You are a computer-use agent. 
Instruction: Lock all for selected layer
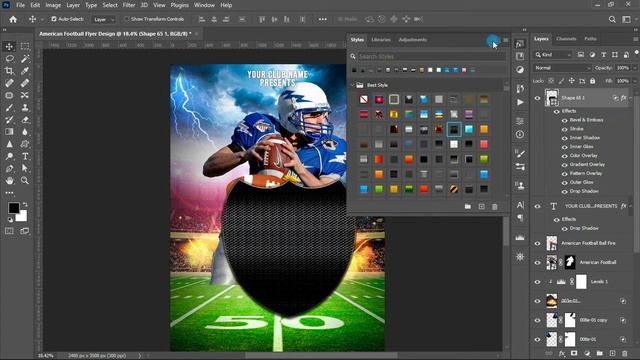[593, 81]
